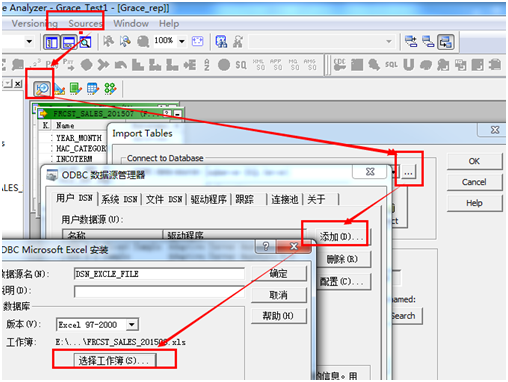
Task: Switch to the 文件 DSN tab
Action: tap(164, 199)
